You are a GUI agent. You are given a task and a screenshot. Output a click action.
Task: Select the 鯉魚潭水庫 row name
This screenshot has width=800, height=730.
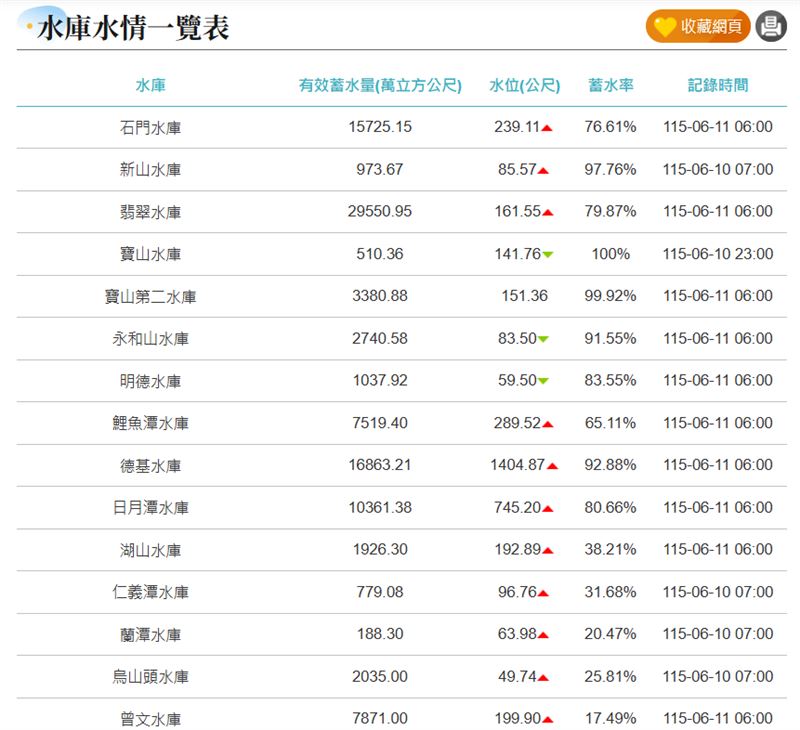(151, 423)
